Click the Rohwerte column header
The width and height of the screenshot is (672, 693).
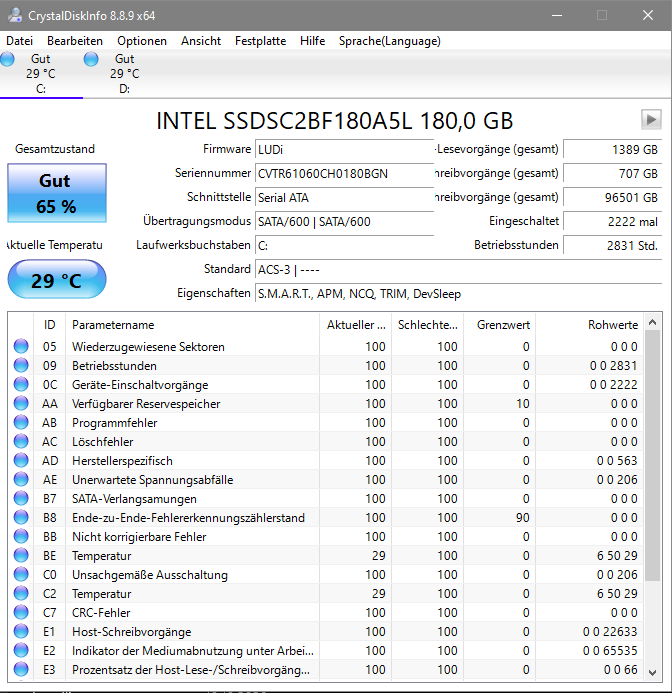[x=589, y=325]
